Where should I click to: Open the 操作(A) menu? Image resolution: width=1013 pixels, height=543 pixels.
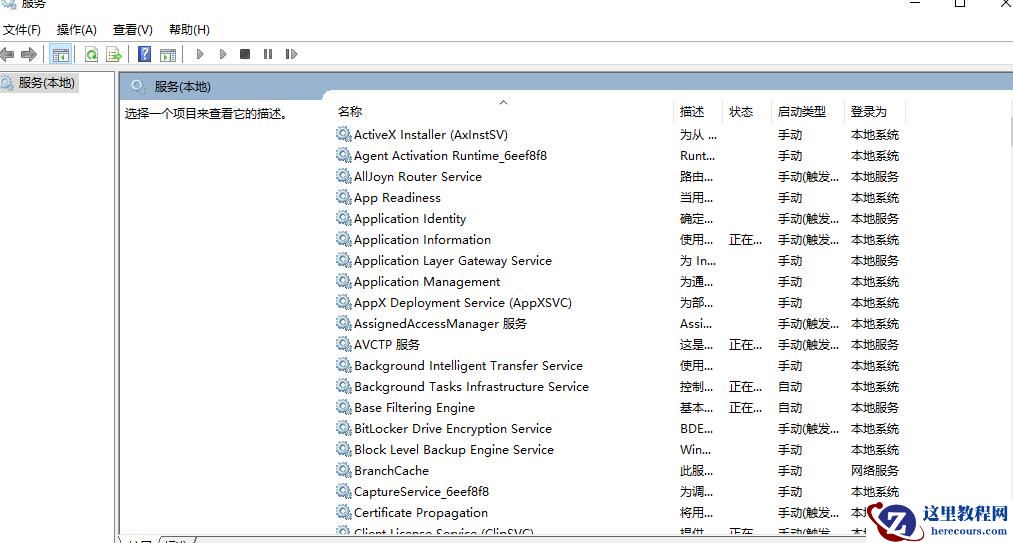point(76,30)
